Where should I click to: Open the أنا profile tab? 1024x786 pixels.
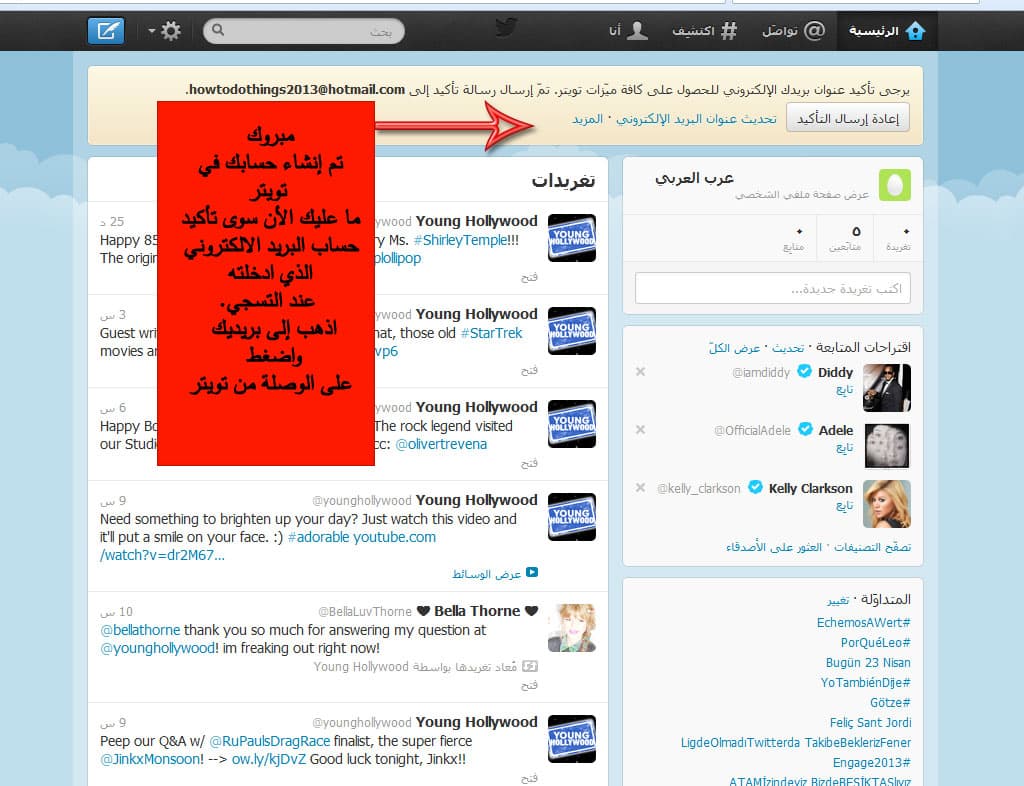628,31
